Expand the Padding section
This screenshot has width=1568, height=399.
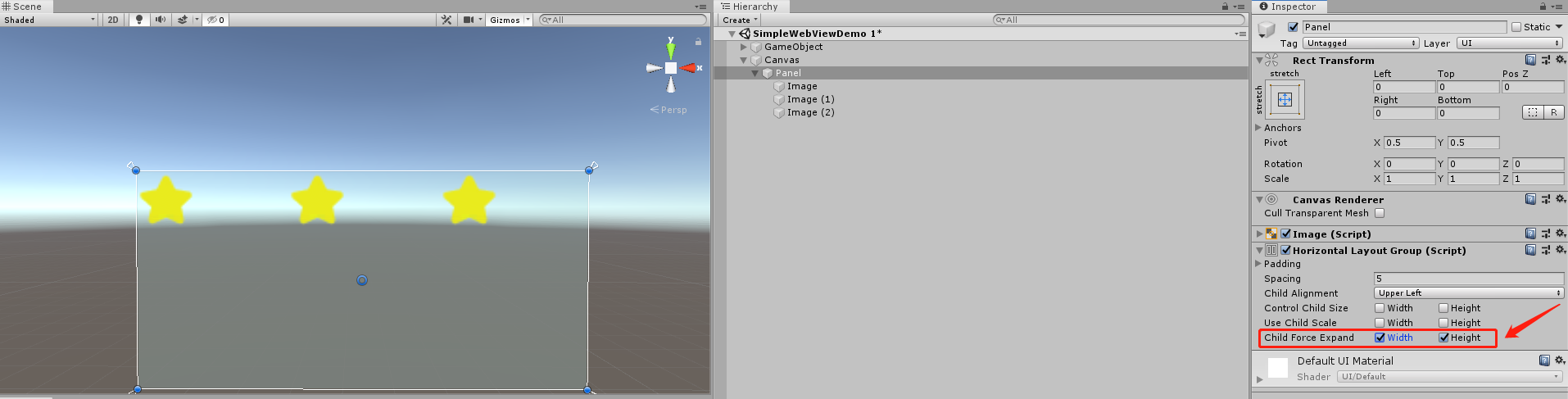point(1258,264)
